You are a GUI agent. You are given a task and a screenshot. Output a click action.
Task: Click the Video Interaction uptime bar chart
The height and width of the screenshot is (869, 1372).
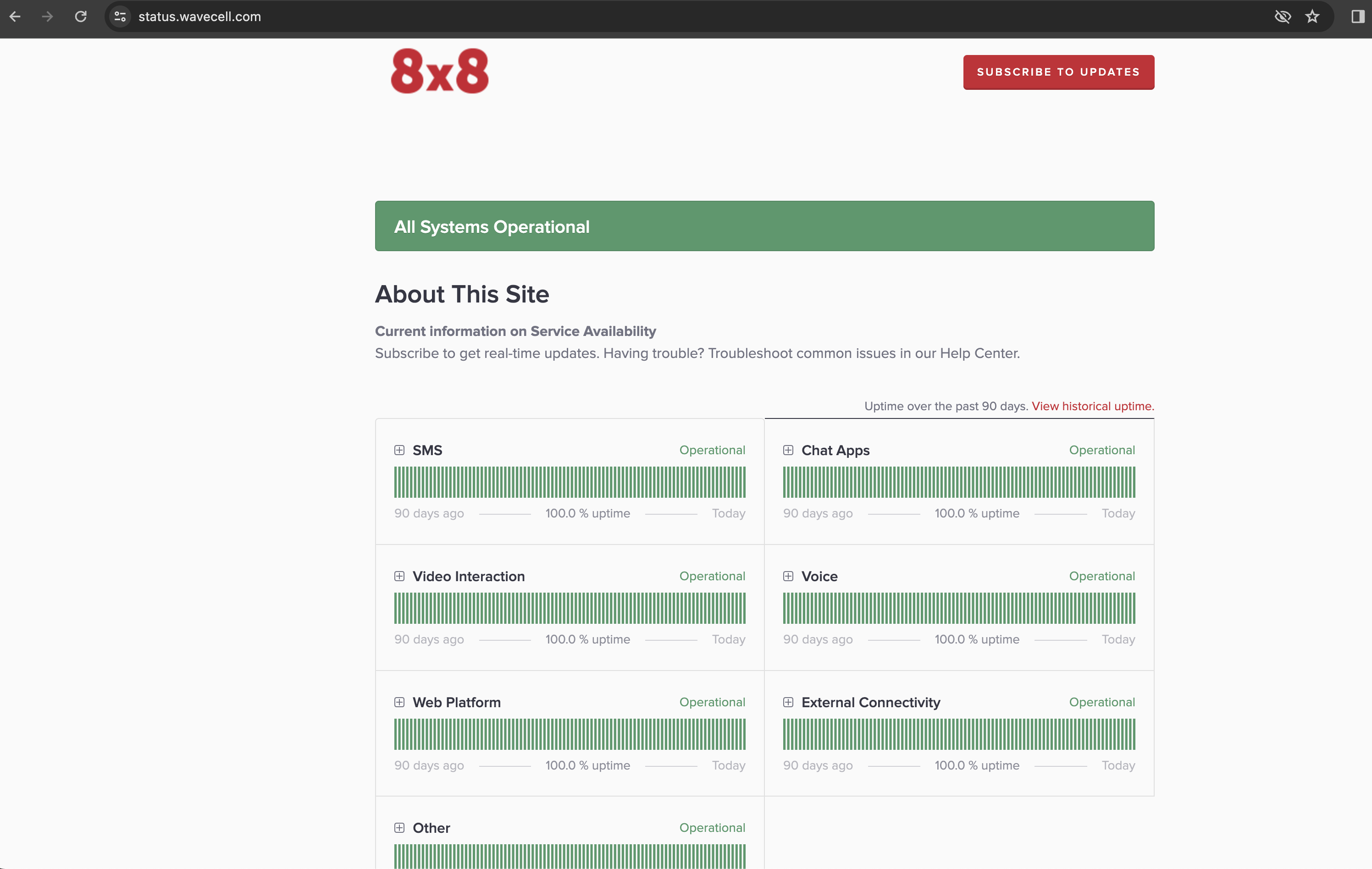tap(570, 608)
